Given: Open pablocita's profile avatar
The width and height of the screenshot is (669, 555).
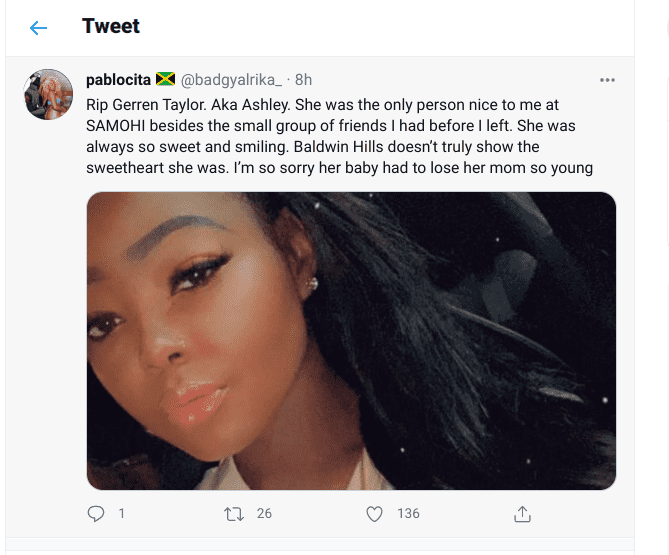Looking at the screenshot, I should click(49, 95).
